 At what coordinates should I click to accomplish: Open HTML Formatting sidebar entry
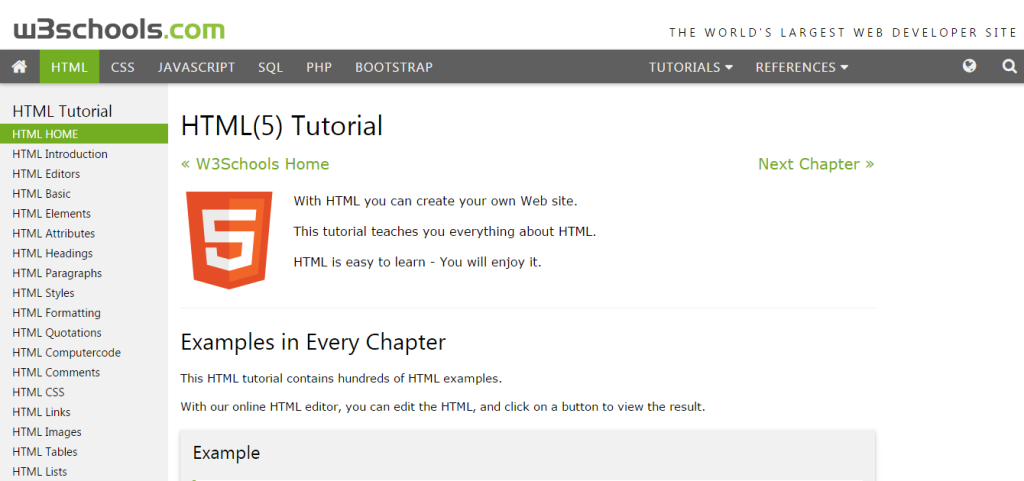click(x=57, y=313)
